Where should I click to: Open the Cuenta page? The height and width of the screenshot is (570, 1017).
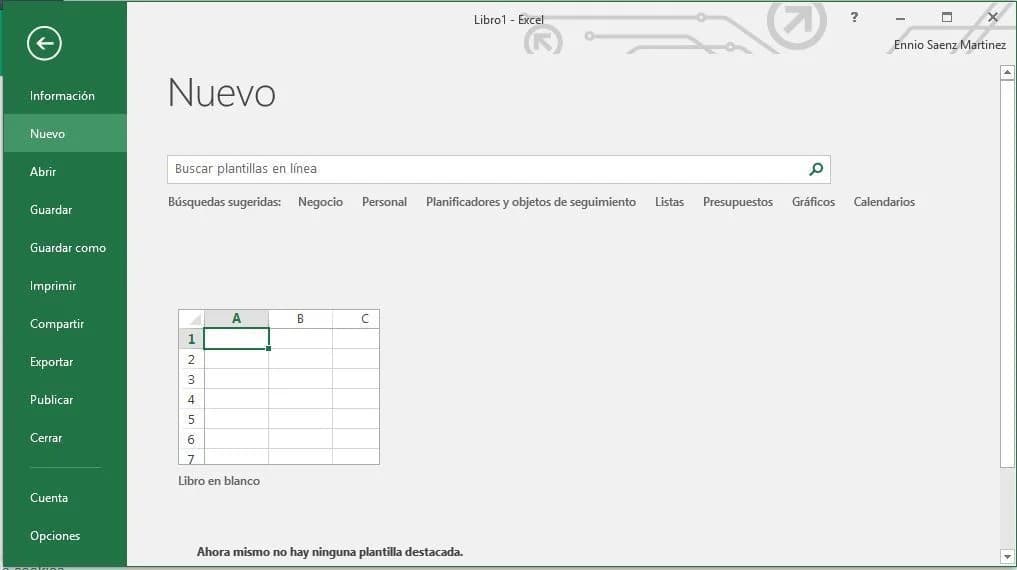click(x=65, y=498)
